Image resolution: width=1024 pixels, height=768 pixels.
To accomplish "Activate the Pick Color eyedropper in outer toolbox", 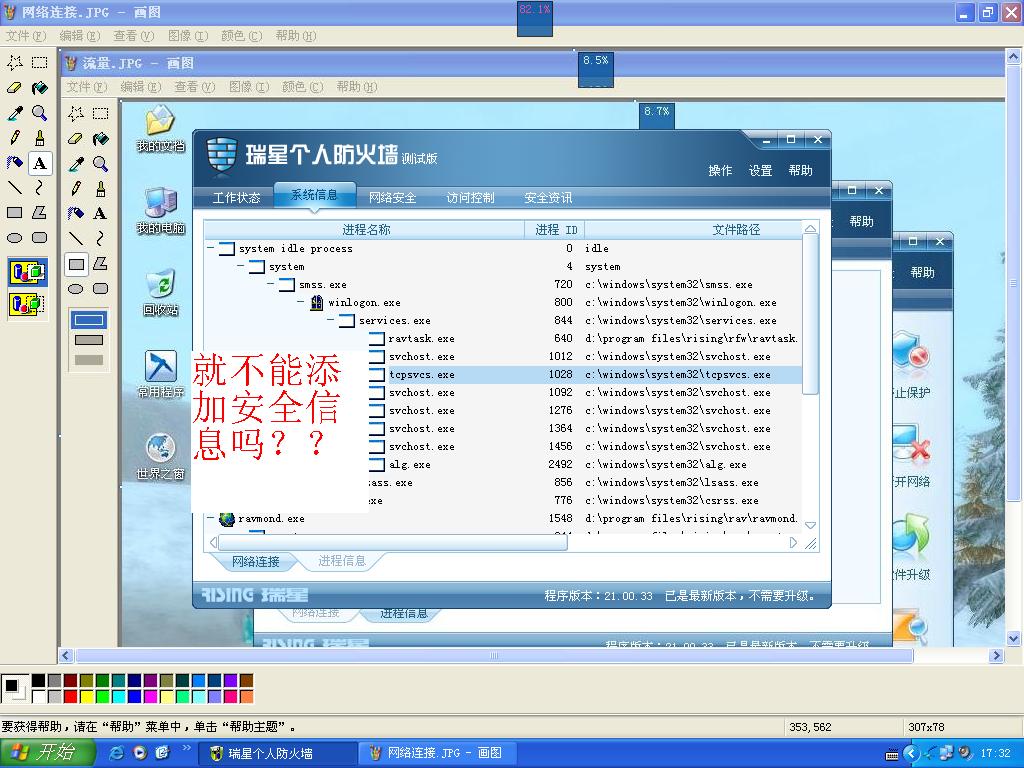I will pos(15,113).
